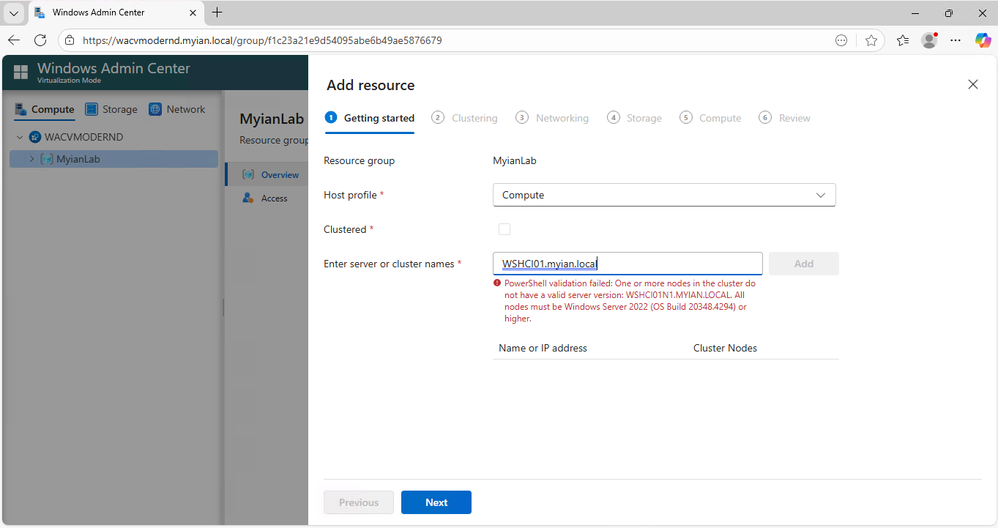This screenshot has width=998, height=528.
Task: Go to the Storage wizard step
Action: pyautogui.click(x=634, y=118)
